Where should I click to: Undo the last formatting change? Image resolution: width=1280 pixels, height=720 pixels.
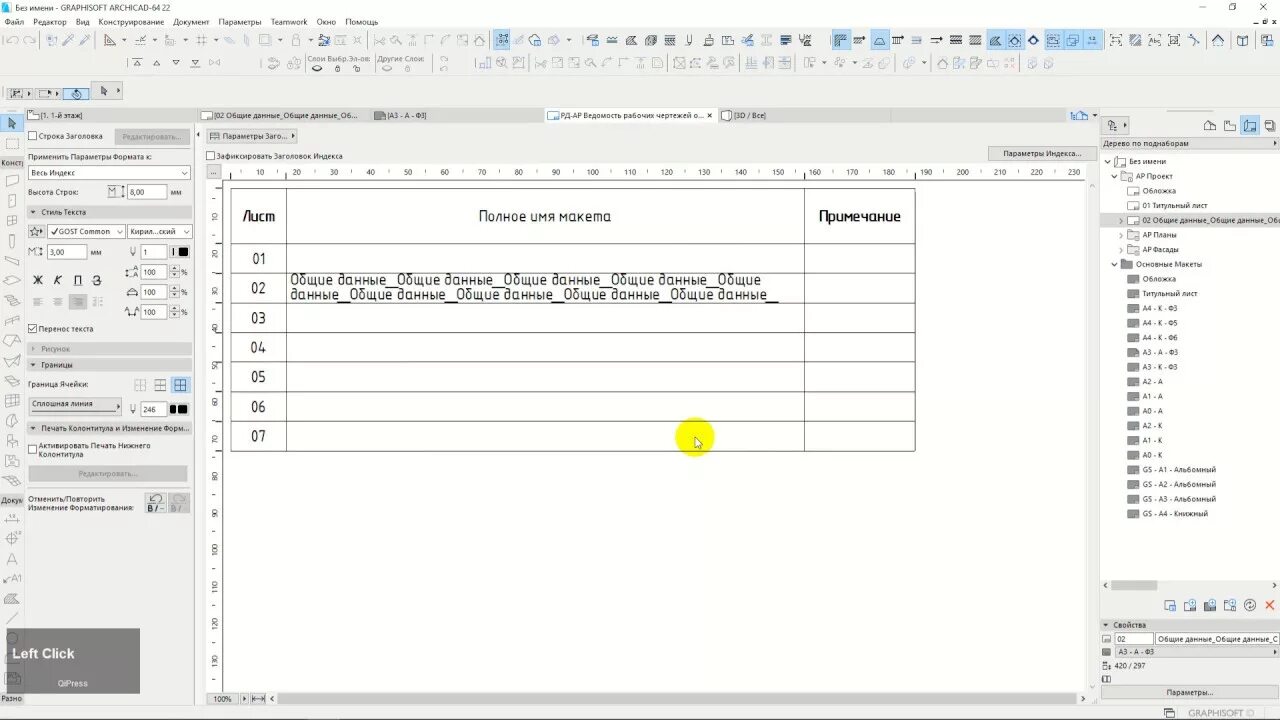156,503
